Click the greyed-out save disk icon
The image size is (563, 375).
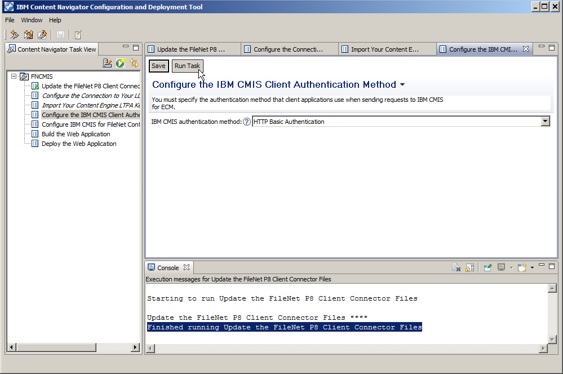tap(60, 34)
